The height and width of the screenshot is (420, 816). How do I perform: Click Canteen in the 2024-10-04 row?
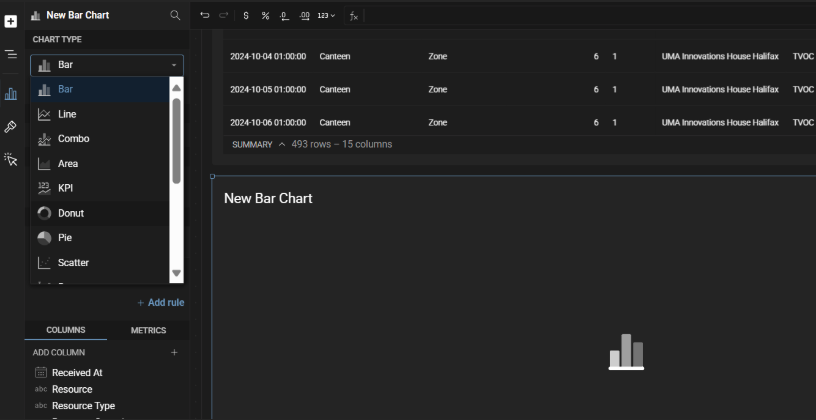335,56
